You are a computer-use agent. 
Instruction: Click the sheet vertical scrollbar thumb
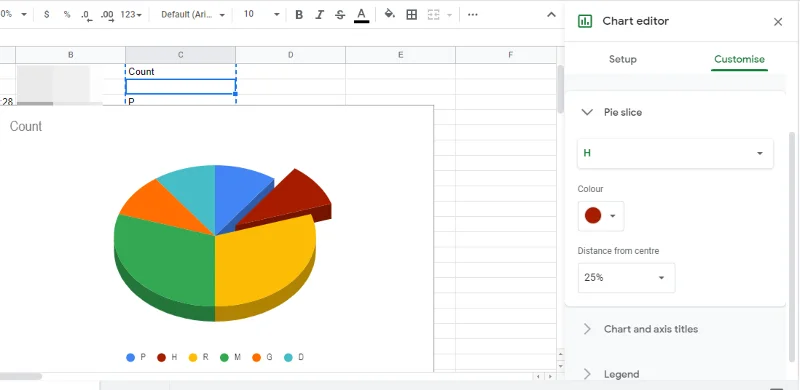pos(561,90)
